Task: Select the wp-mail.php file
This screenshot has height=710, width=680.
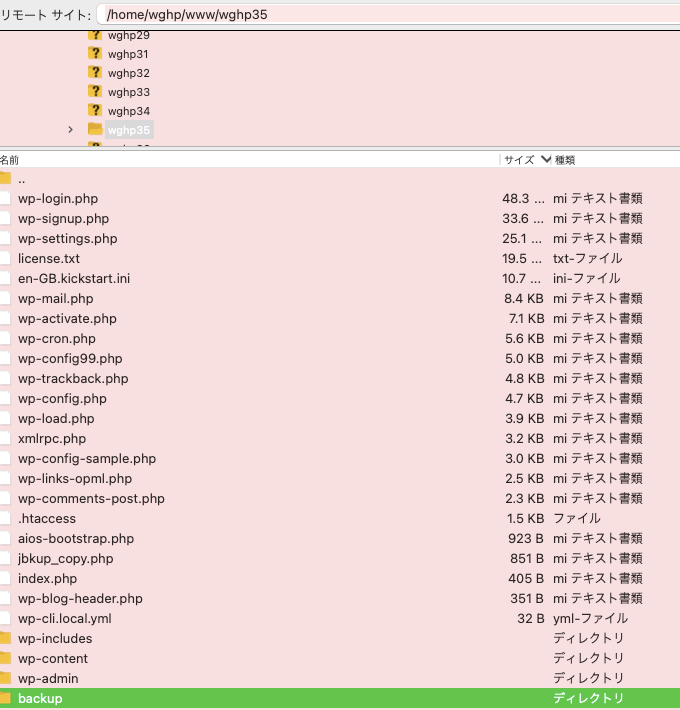Action: pyautogui.click(x=56, y=299)
